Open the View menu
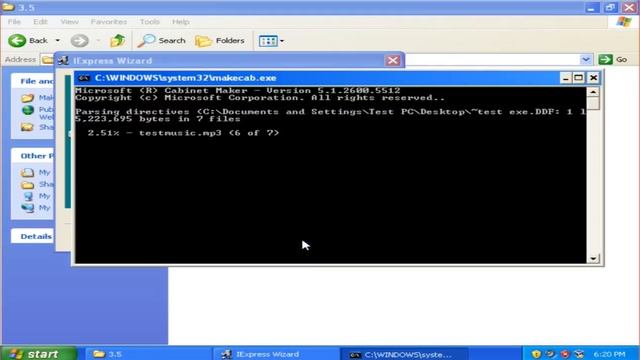 click(69, 22)
